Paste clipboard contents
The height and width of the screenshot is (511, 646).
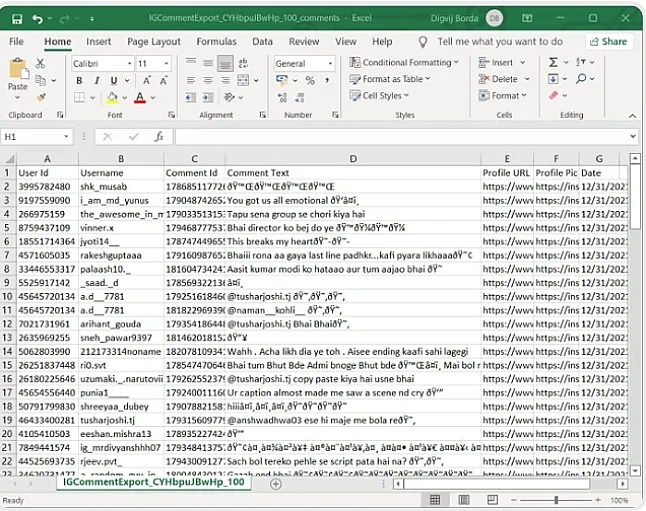pyautogui.click(x=18, y=76)
